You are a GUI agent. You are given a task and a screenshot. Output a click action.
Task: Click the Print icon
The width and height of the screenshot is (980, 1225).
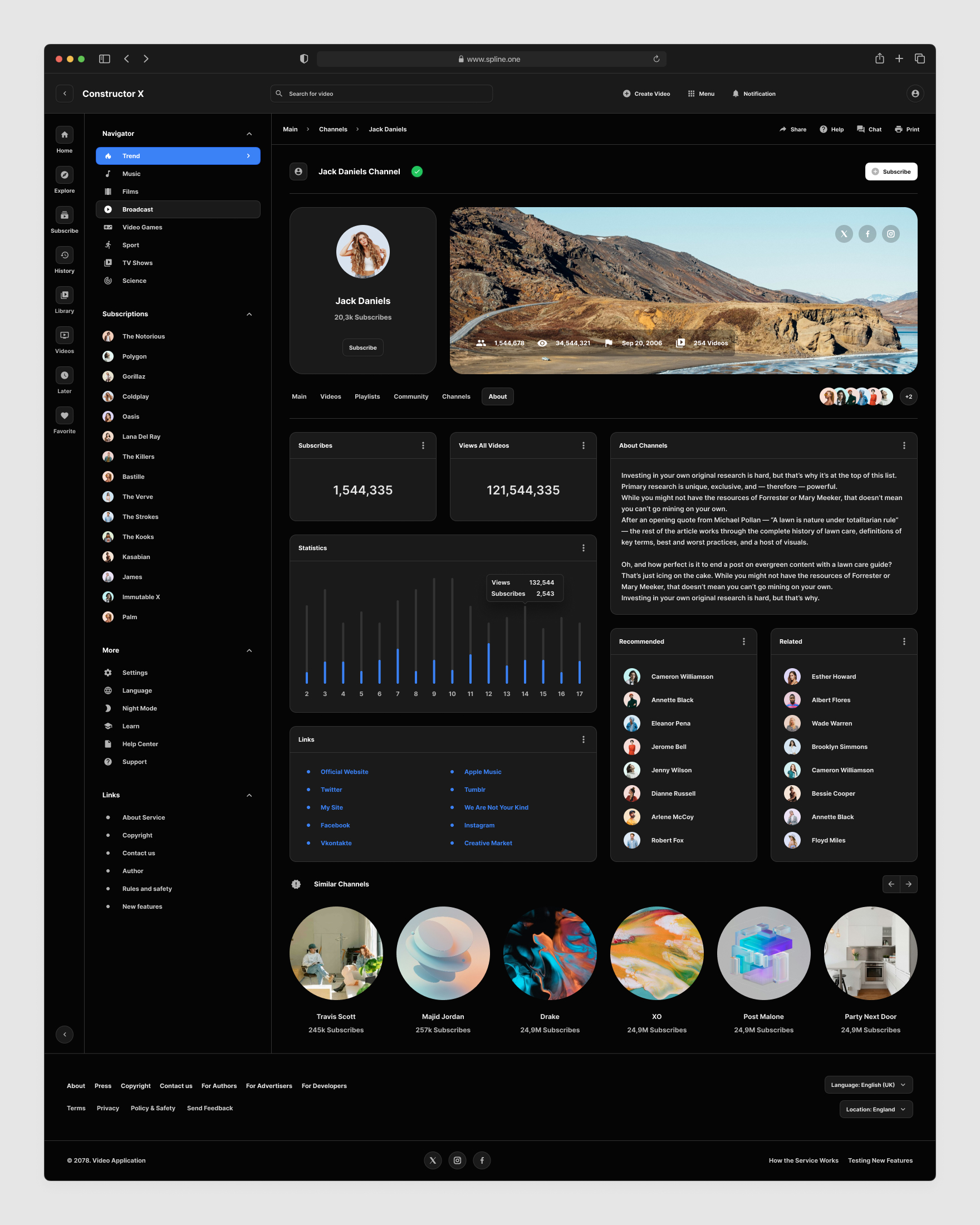click(x=899, y=130)
